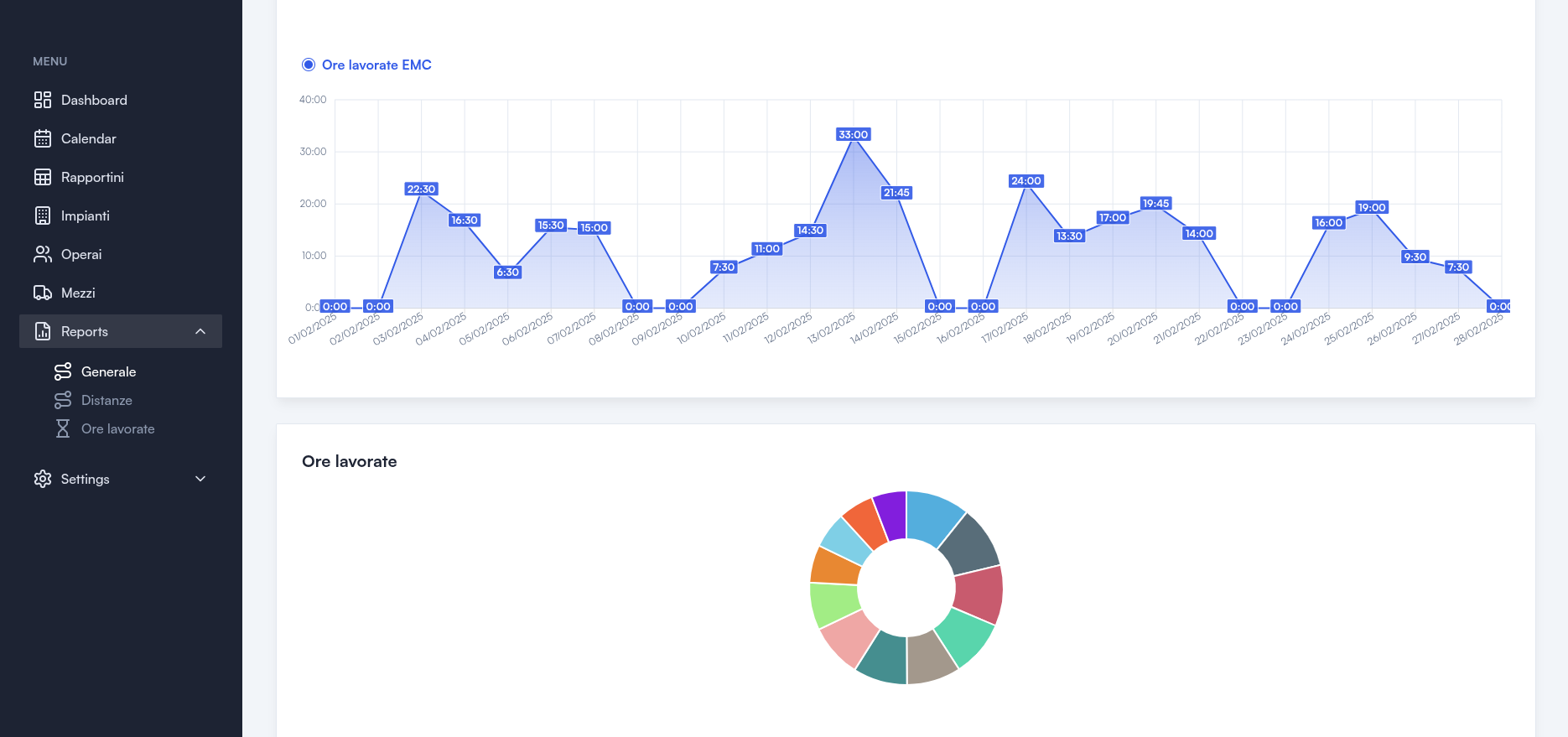Click the 16:30 data point label

[x=464, y=220]
